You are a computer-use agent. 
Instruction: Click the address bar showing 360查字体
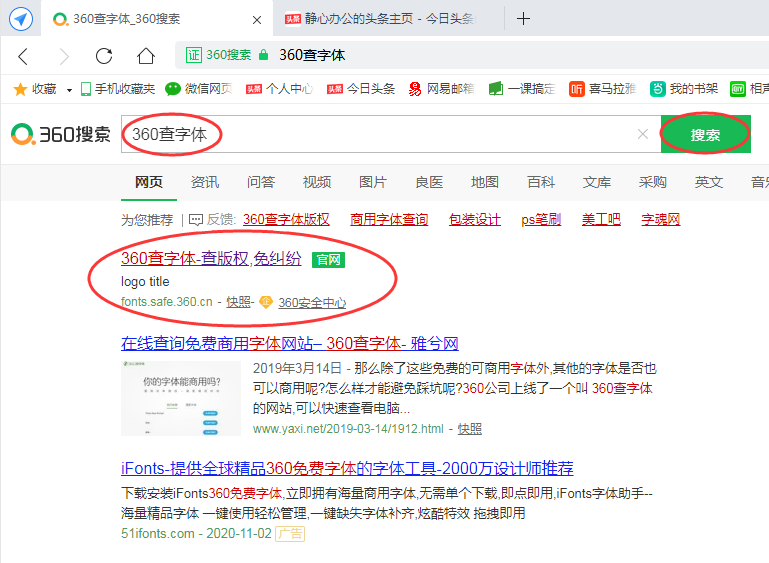pos(472,55)
